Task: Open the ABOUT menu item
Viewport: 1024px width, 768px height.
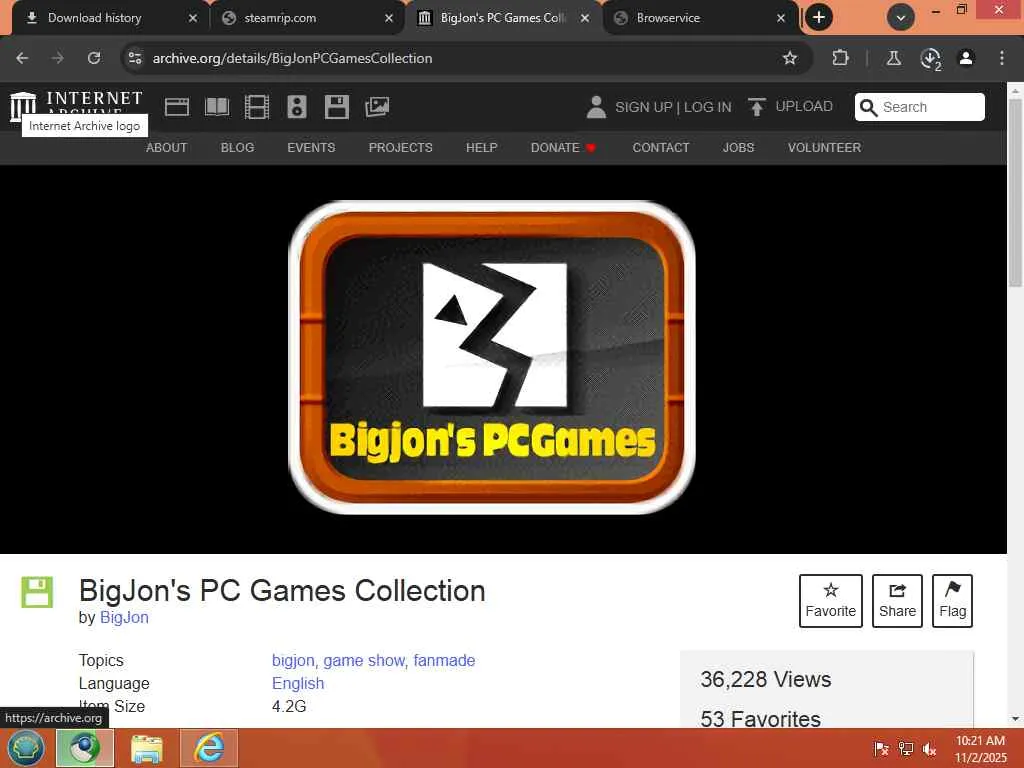Action: [167, 148]
